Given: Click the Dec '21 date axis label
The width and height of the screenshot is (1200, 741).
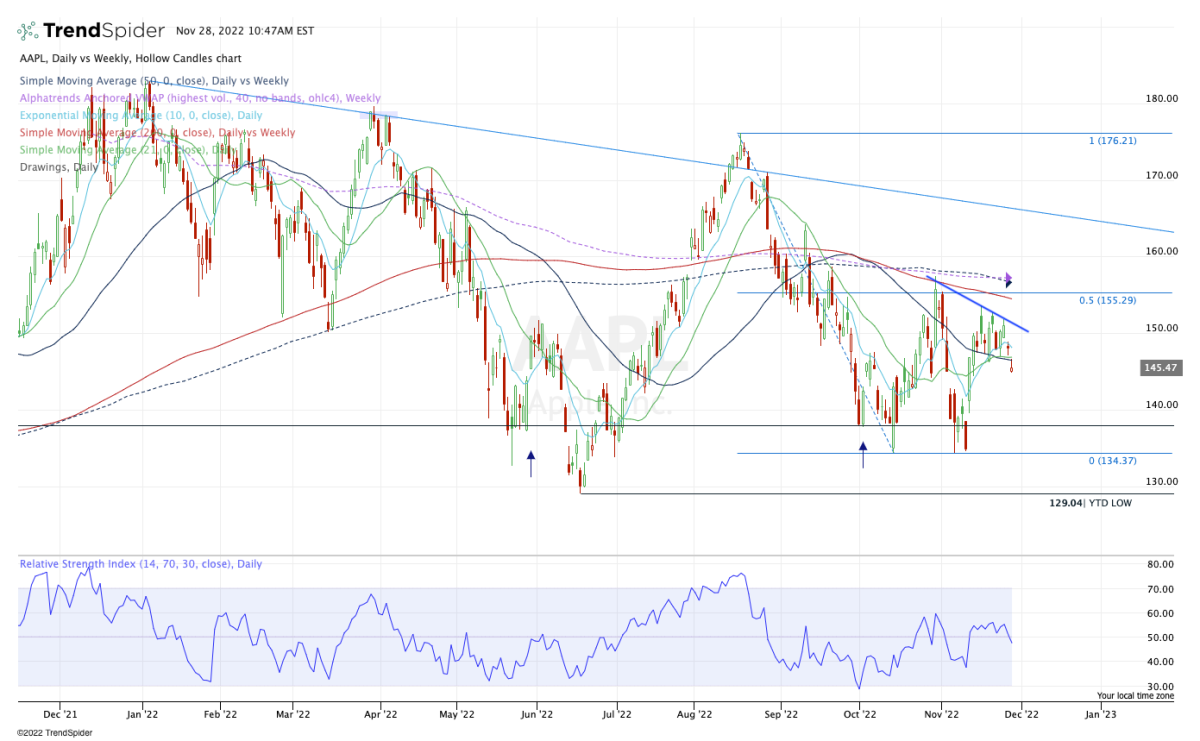Looking at the screenshot, I should click(x=58, y=715).
